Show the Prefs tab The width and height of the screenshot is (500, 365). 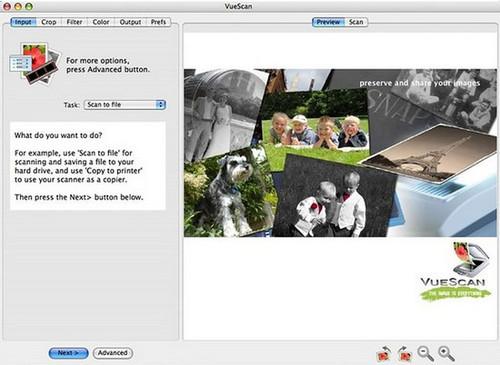click(x=158, y=22)
